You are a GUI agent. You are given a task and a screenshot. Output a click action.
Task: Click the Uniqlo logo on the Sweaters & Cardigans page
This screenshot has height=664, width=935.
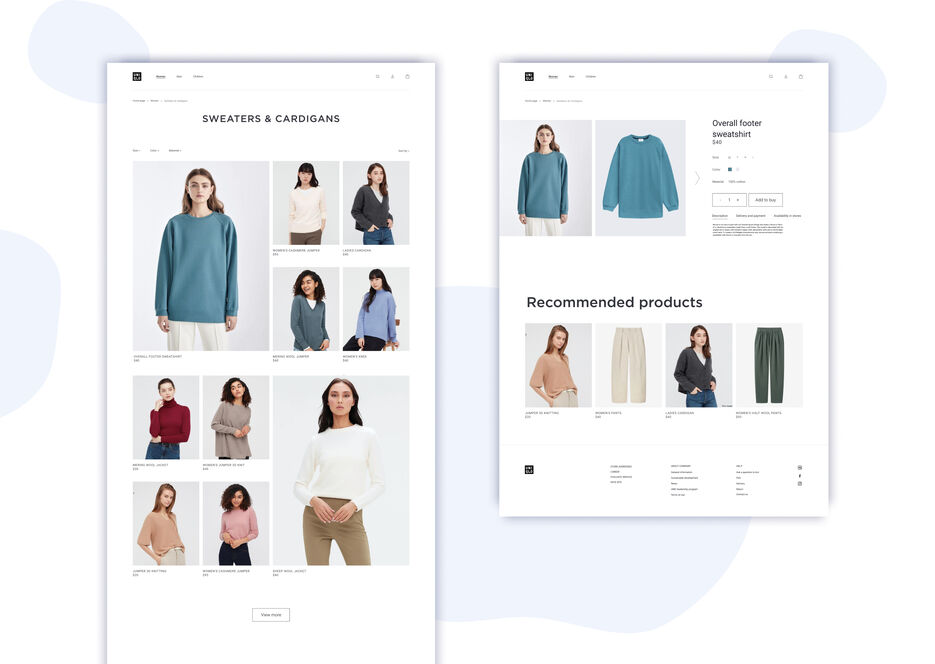pos(137,76)
